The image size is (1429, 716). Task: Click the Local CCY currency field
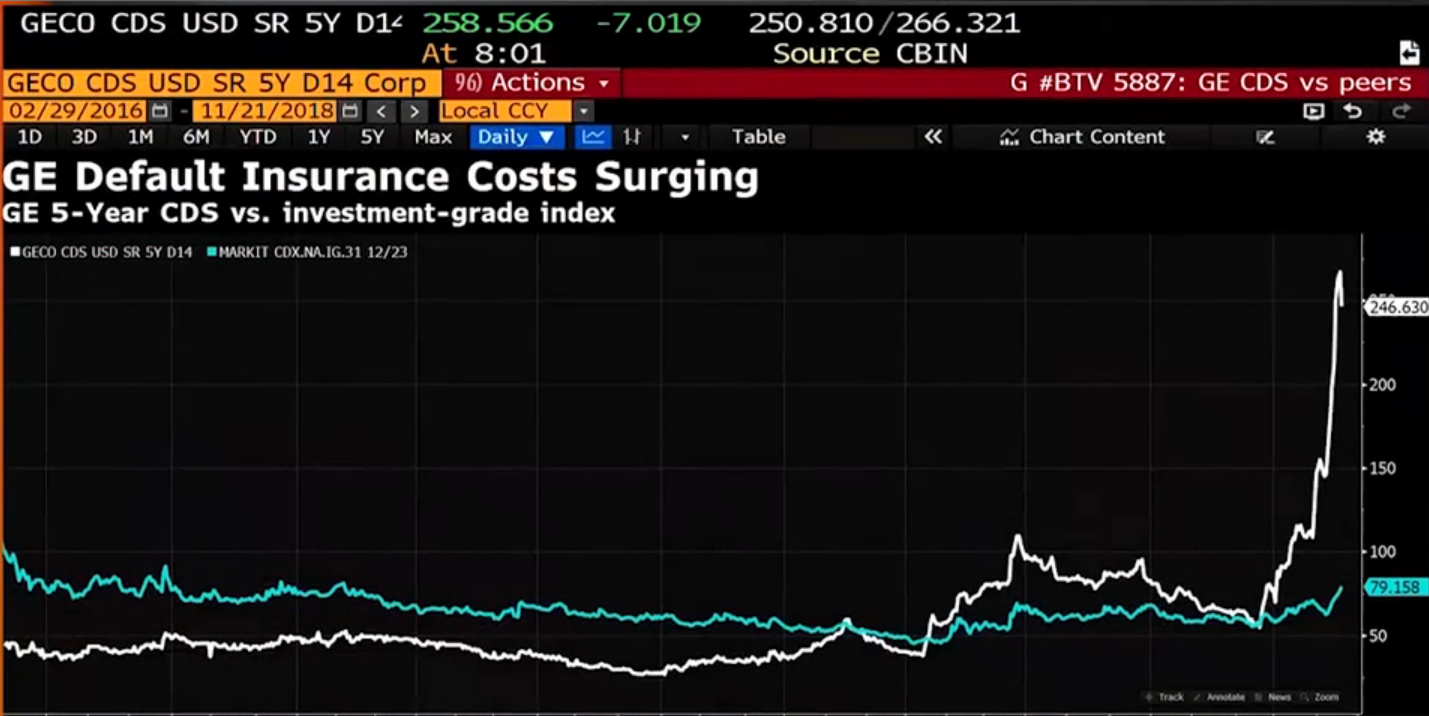pyautogui.click(x=505, y=111)
